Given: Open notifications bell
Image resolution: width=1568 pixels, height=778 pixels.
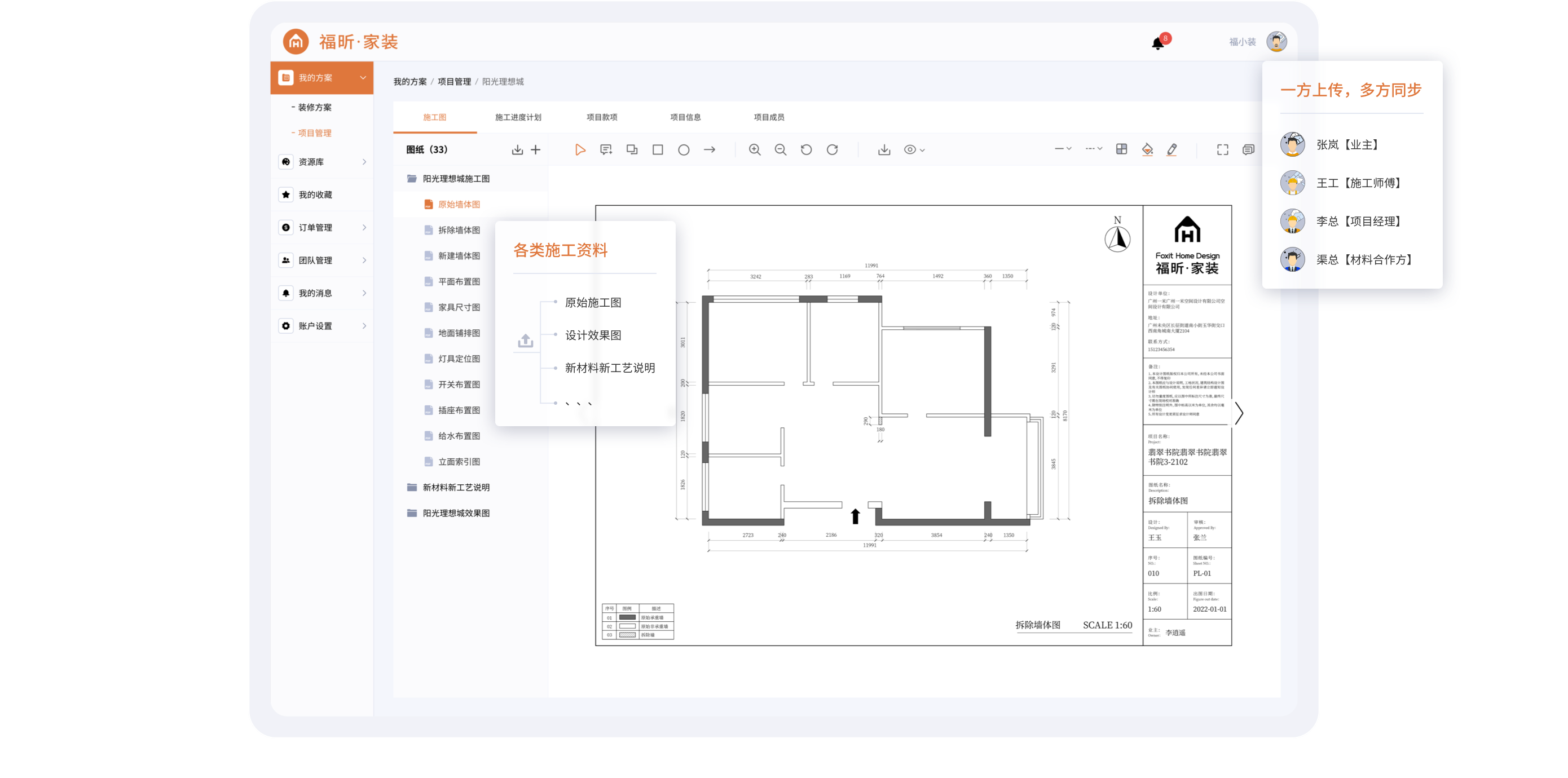Looking at the screenshot, I should [1158, 43].
